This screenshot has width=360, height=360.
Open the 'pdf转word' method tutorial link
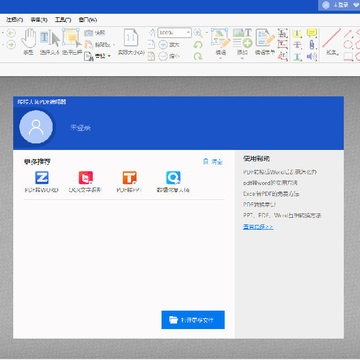(270, 183)
